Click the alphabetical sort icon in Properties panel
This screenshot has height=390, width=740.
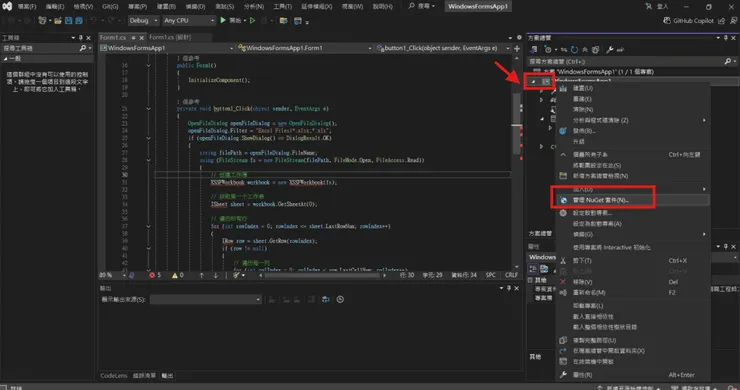[x=544, y=269]
